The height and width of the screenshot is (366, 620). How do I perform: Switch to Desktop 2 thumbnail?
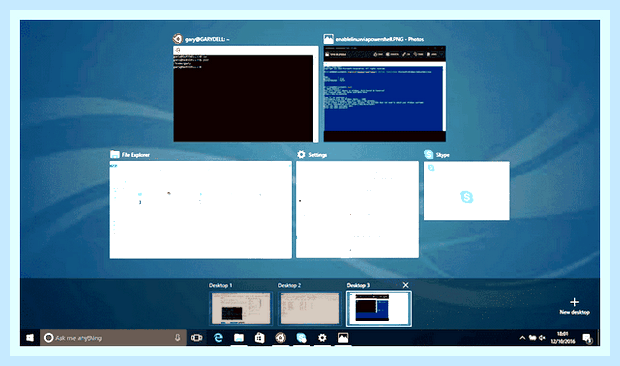coord(310,309)
